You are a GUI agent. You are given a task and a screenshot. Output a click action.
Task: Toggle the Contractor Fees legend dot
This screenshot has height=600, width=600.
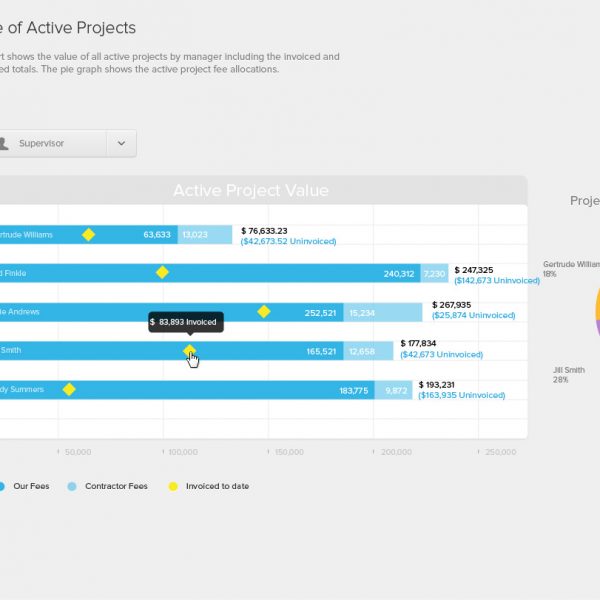pyautogui.click(x=72, y=487)
